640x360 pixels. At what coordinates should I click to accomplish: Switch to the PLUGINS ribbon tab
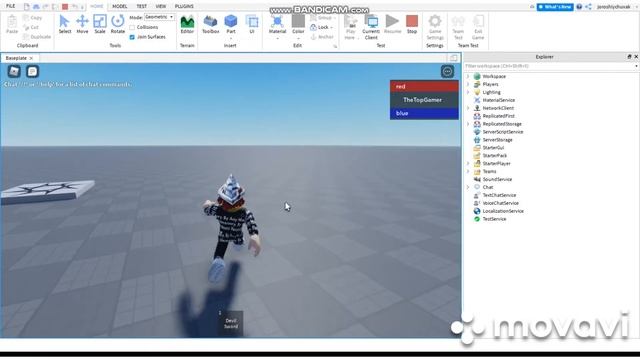pos(184,6)
